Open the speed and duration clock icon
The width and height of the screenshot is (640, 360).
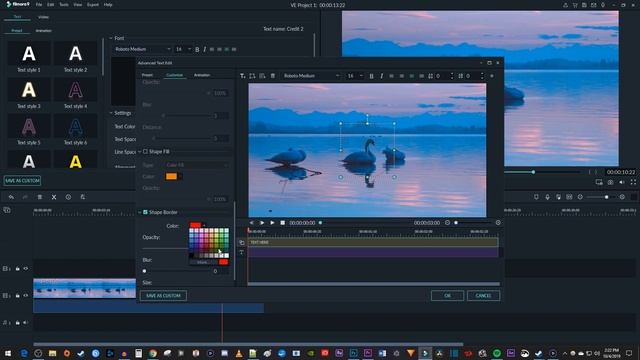pyautogui.click(x=68, y=197)
